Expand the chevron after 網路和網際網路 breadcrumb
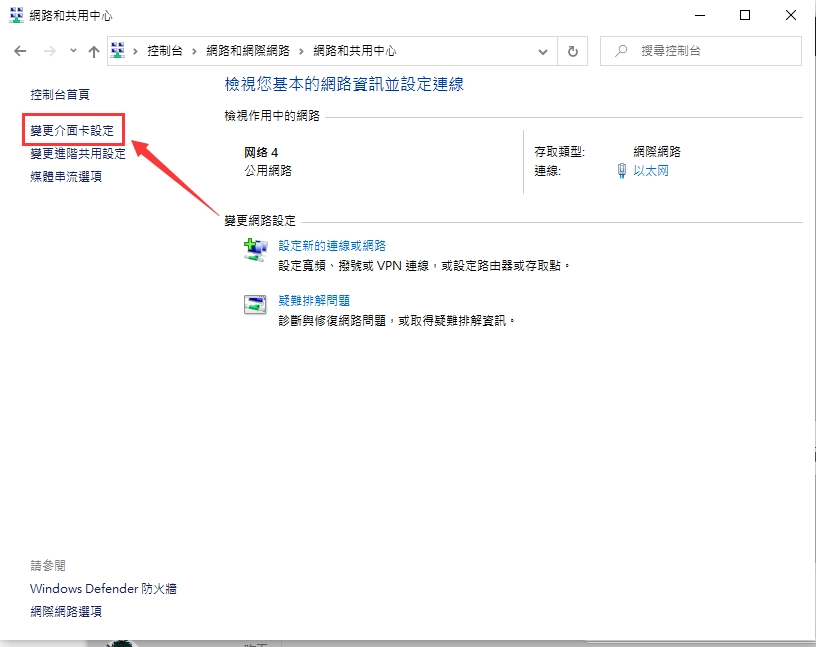816x647 pixels. (300, 51)
